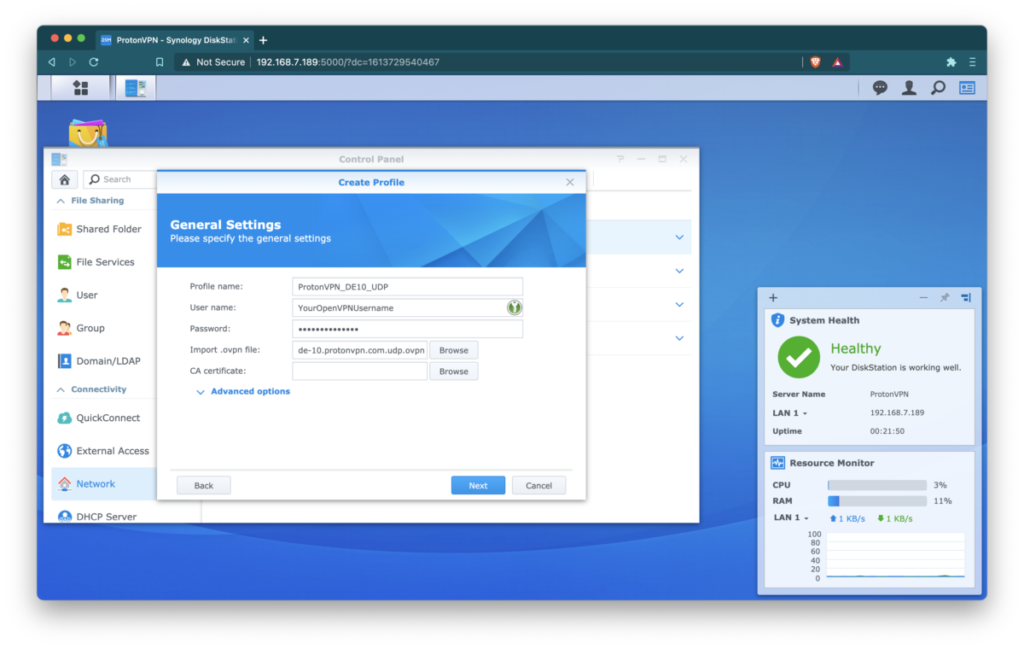Collapse the File Sharing section
The image size is (1024, 649).
pyautogui.click(x=61, y=201)
